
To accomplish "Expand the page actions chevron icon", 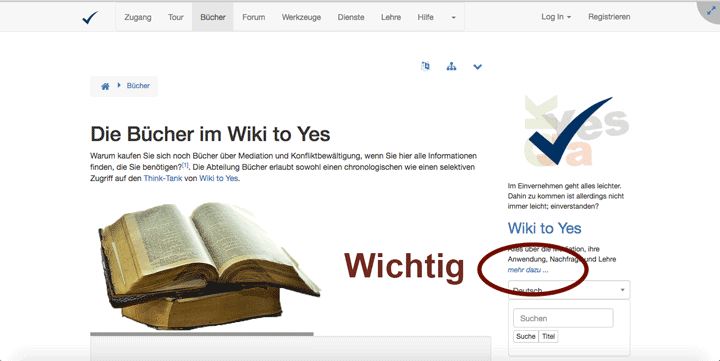I will click(x=478, y=67).
